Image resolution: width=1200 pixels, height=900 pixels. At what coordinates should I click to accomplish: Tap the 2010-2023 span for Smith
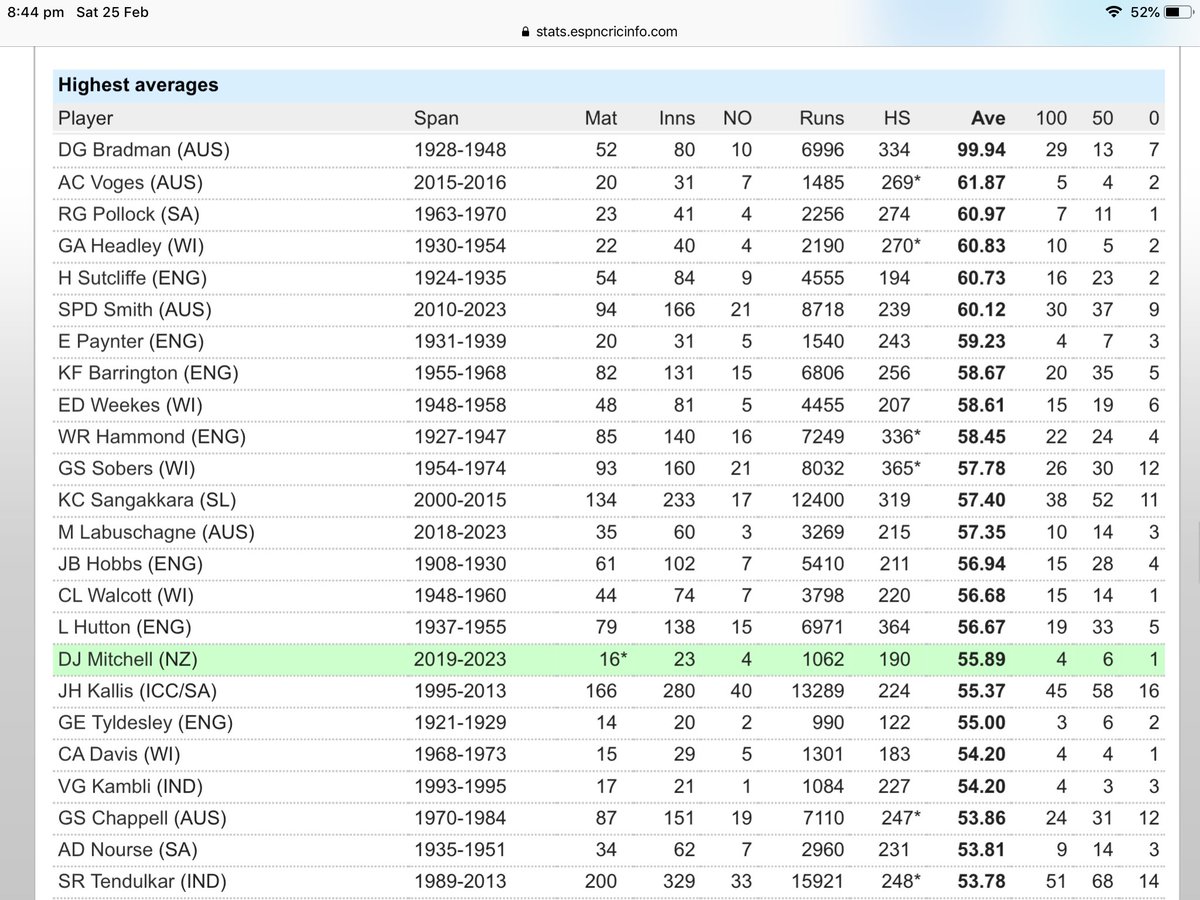[x=460, y=309]
